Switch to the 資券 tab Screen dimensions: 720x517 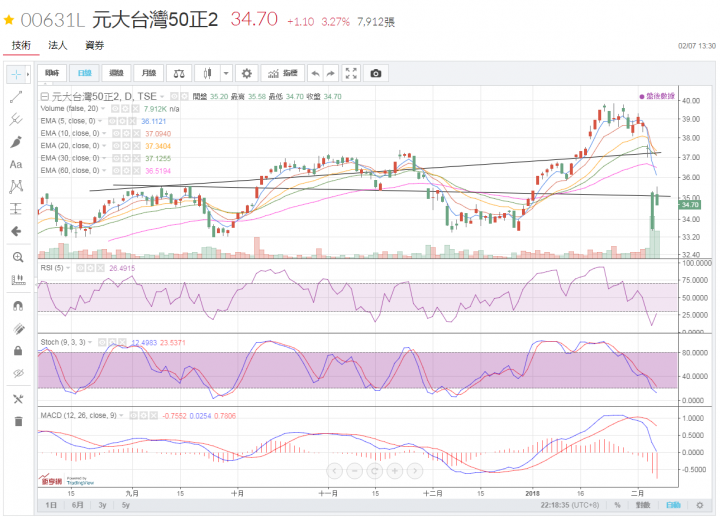(x=94, y=45)
